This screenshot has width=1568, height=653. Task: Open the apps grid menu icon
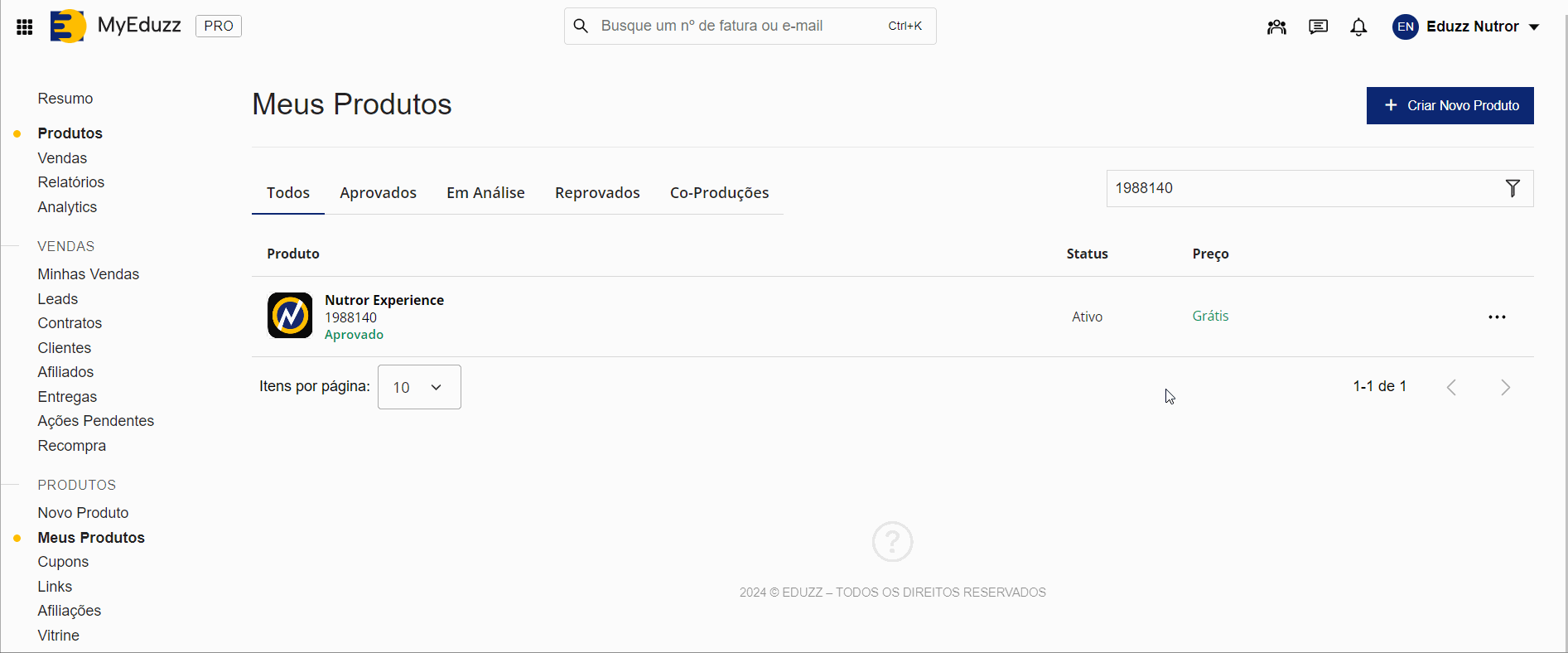tap(25, 27)
